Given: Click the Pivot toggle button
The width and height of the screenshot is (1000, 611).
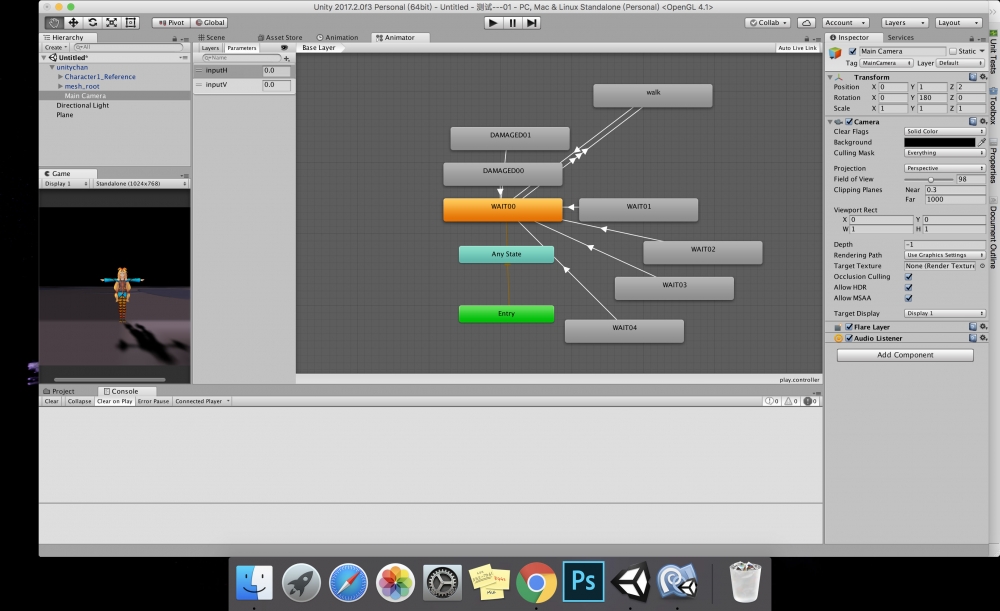Looking at the screenshot, I should click(x=171, y=23).
